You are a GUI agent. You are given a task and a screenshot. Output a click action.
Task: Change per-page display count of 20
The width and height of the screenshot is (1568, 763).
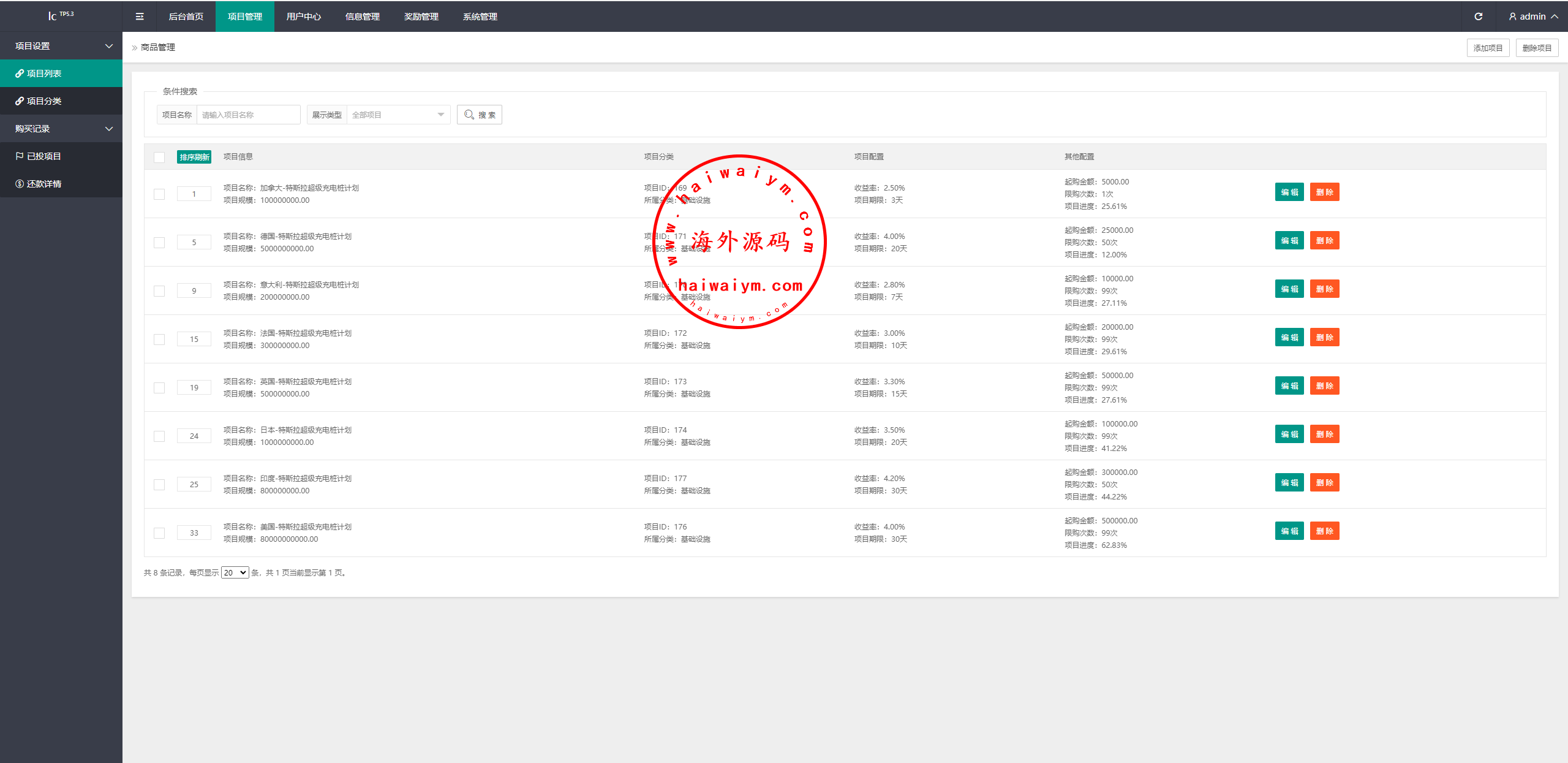[x=235, y=572]
